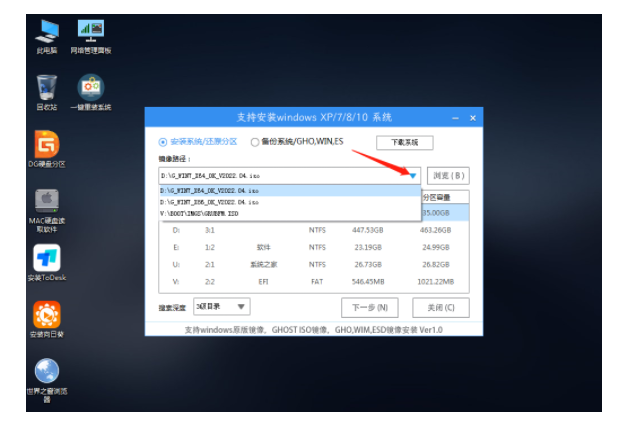Screen dimensions: 621x423
Task: Click the blue image path dropdown arrow
Action: point(413,175)
